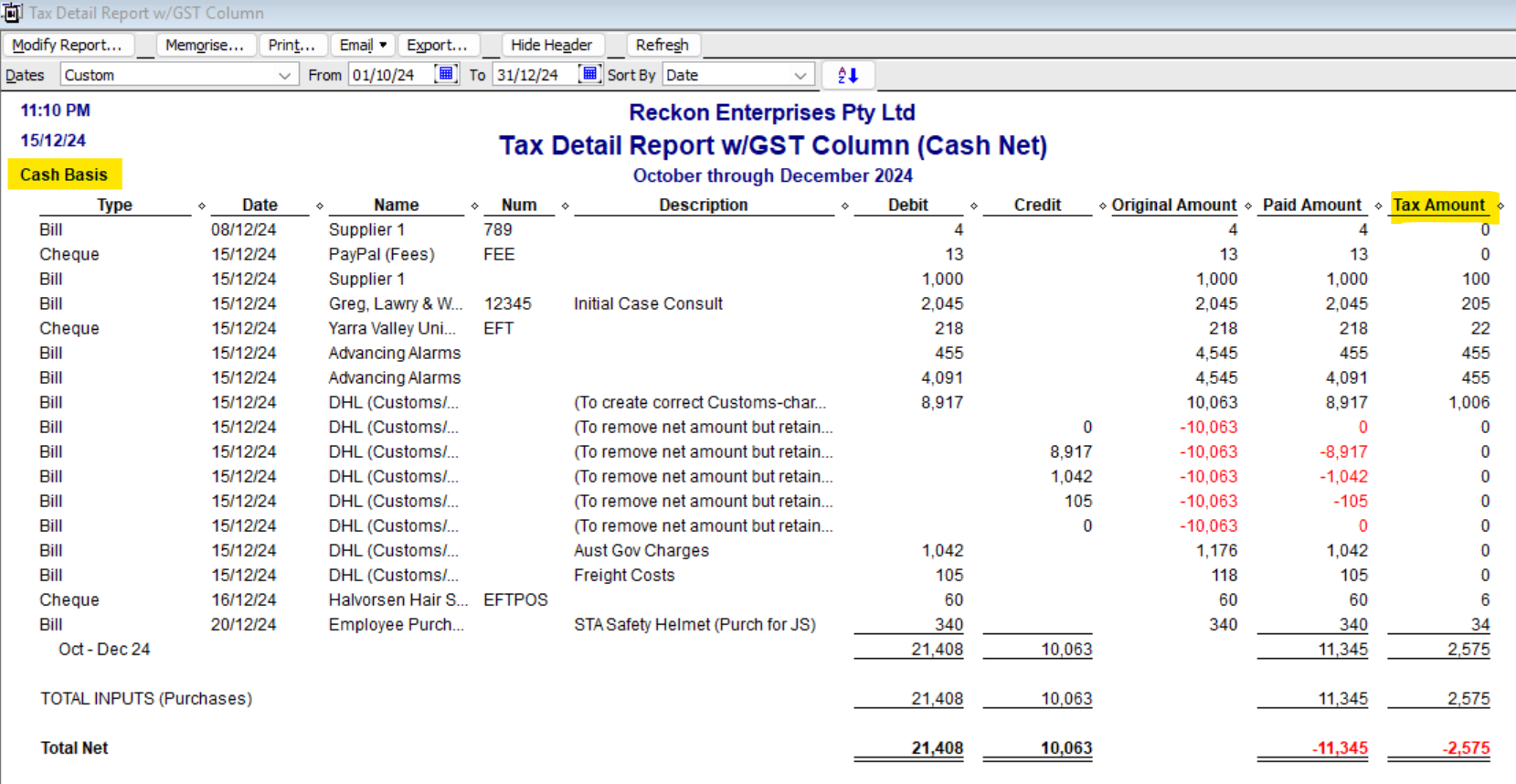This screenshot has width=1516, height=784.
Task: Toggle the sort order A-Z button
Action: [848, 75]
